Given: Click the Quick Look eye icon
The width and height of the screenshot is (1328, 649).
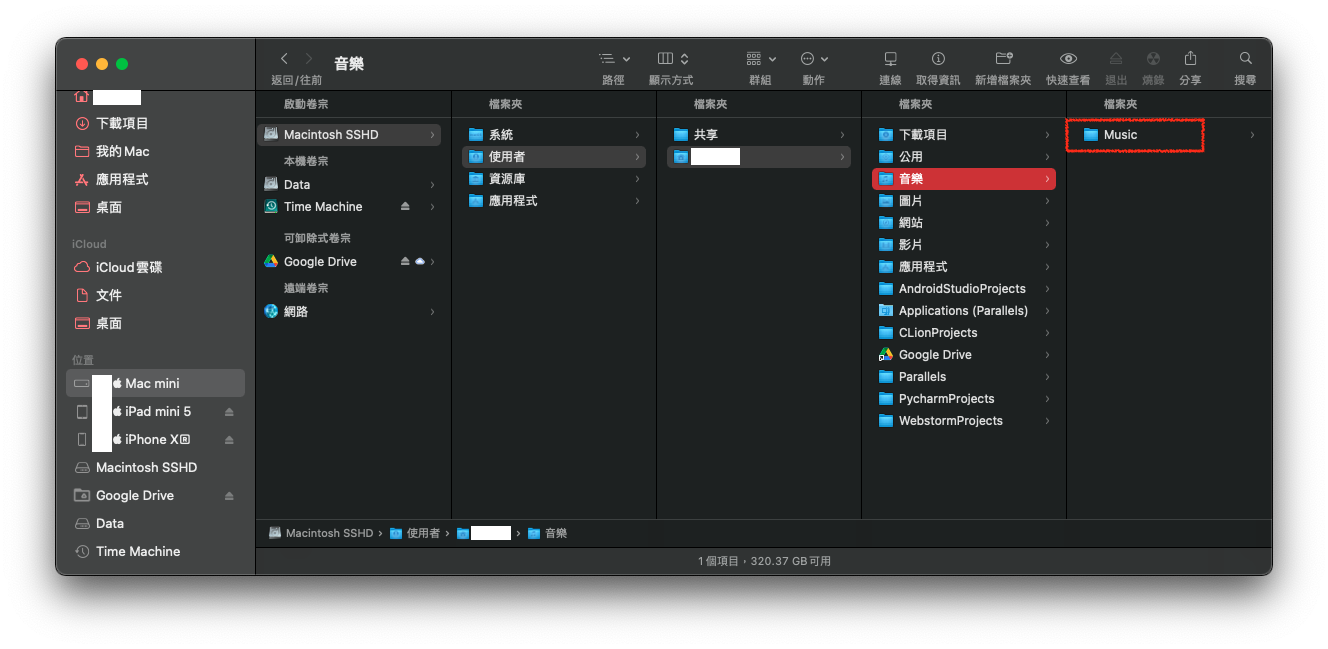Looking at the screenshot, I should 1068,59.
